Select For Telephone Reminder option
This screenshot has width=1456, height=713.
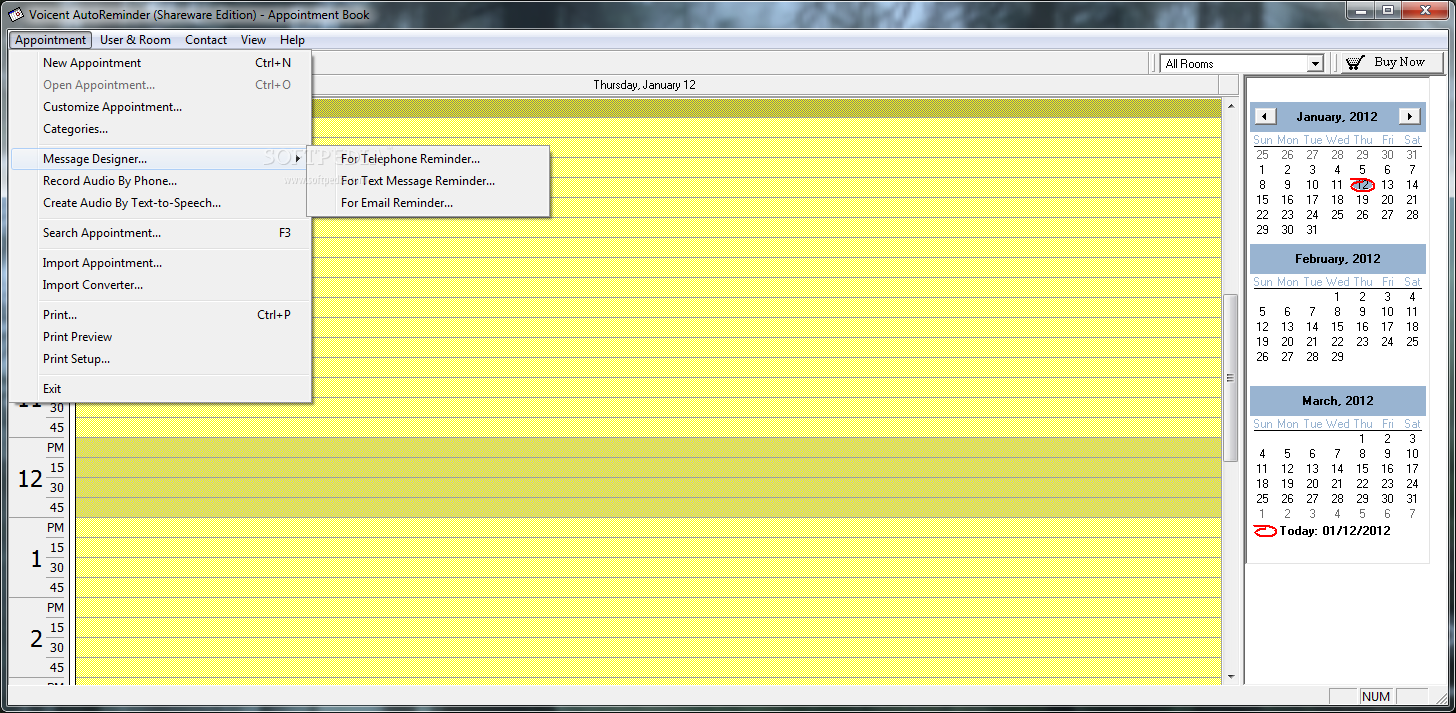pos(428,159)
